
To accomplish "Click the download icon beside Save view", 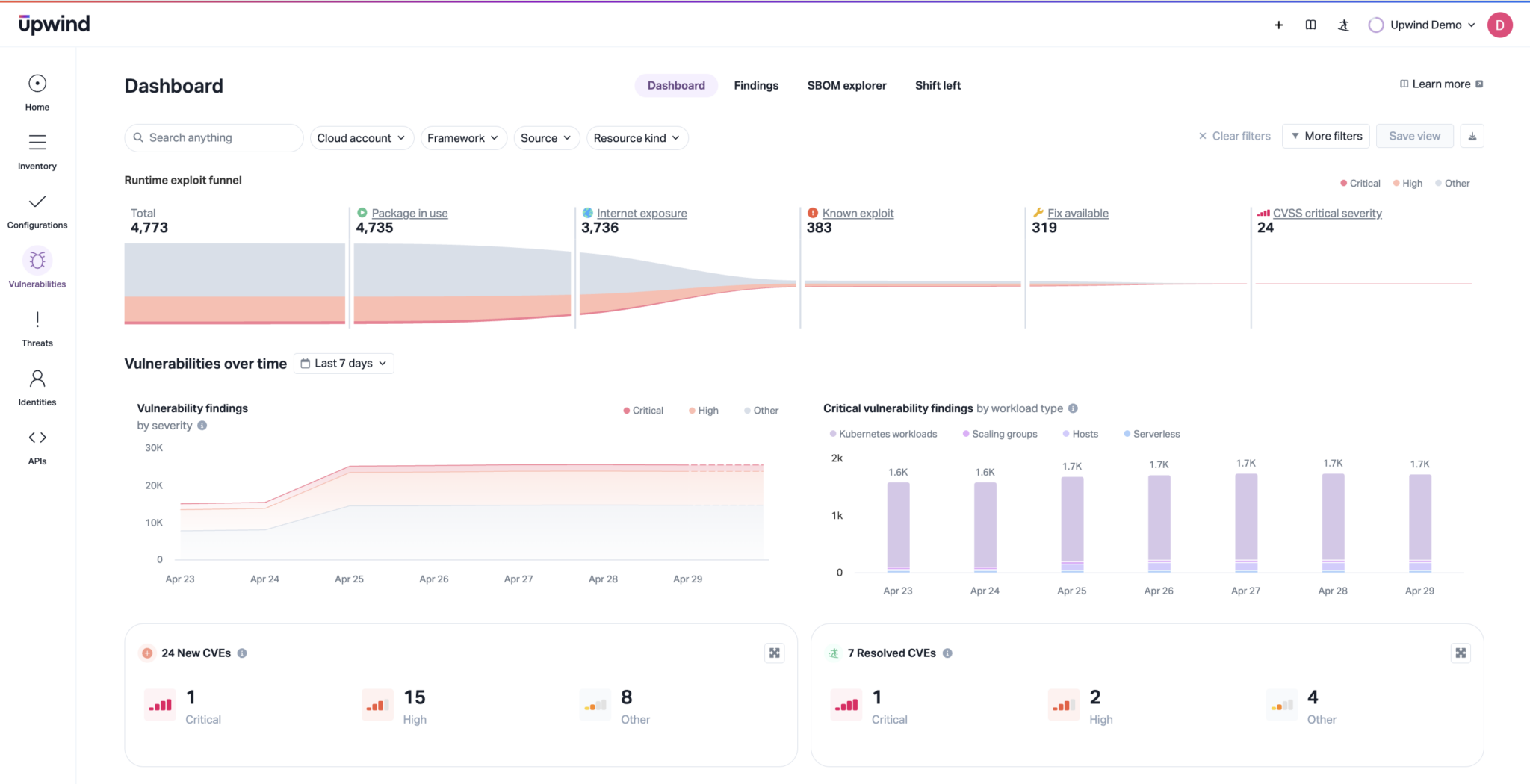I will 1472,137.
